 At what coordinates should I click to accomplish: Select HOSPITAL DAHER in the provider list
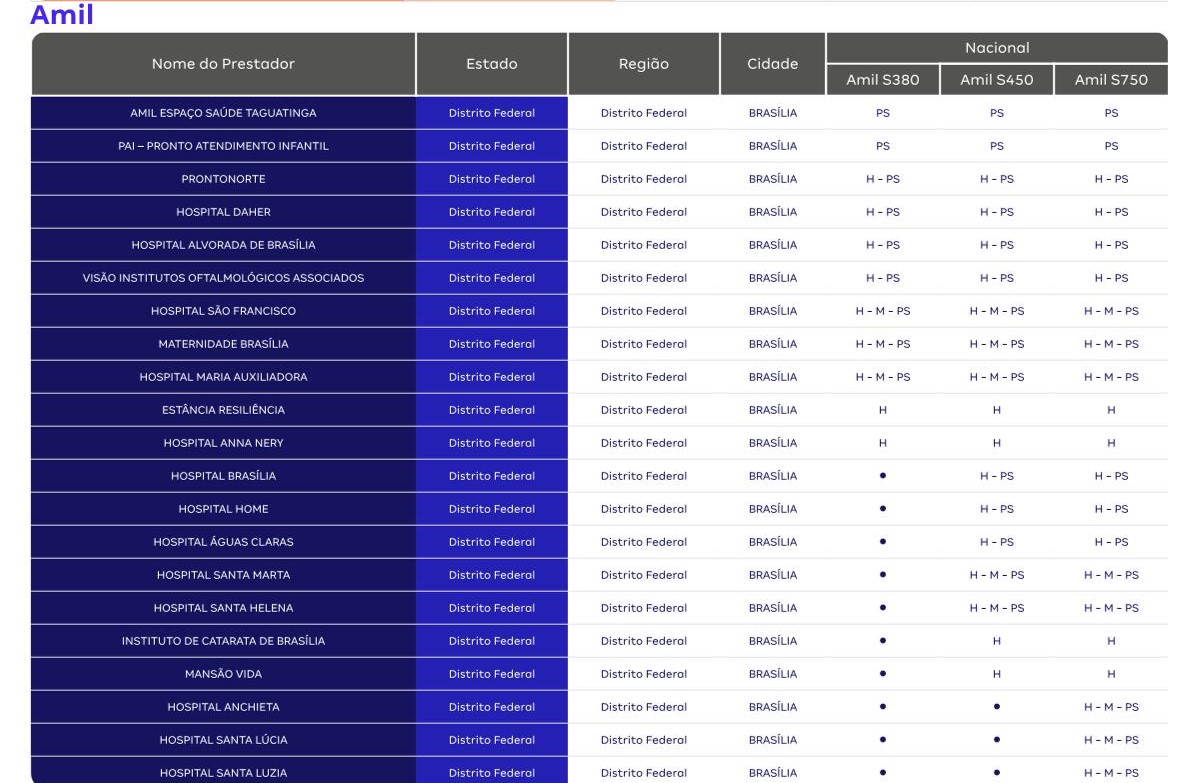coord(223,212)
